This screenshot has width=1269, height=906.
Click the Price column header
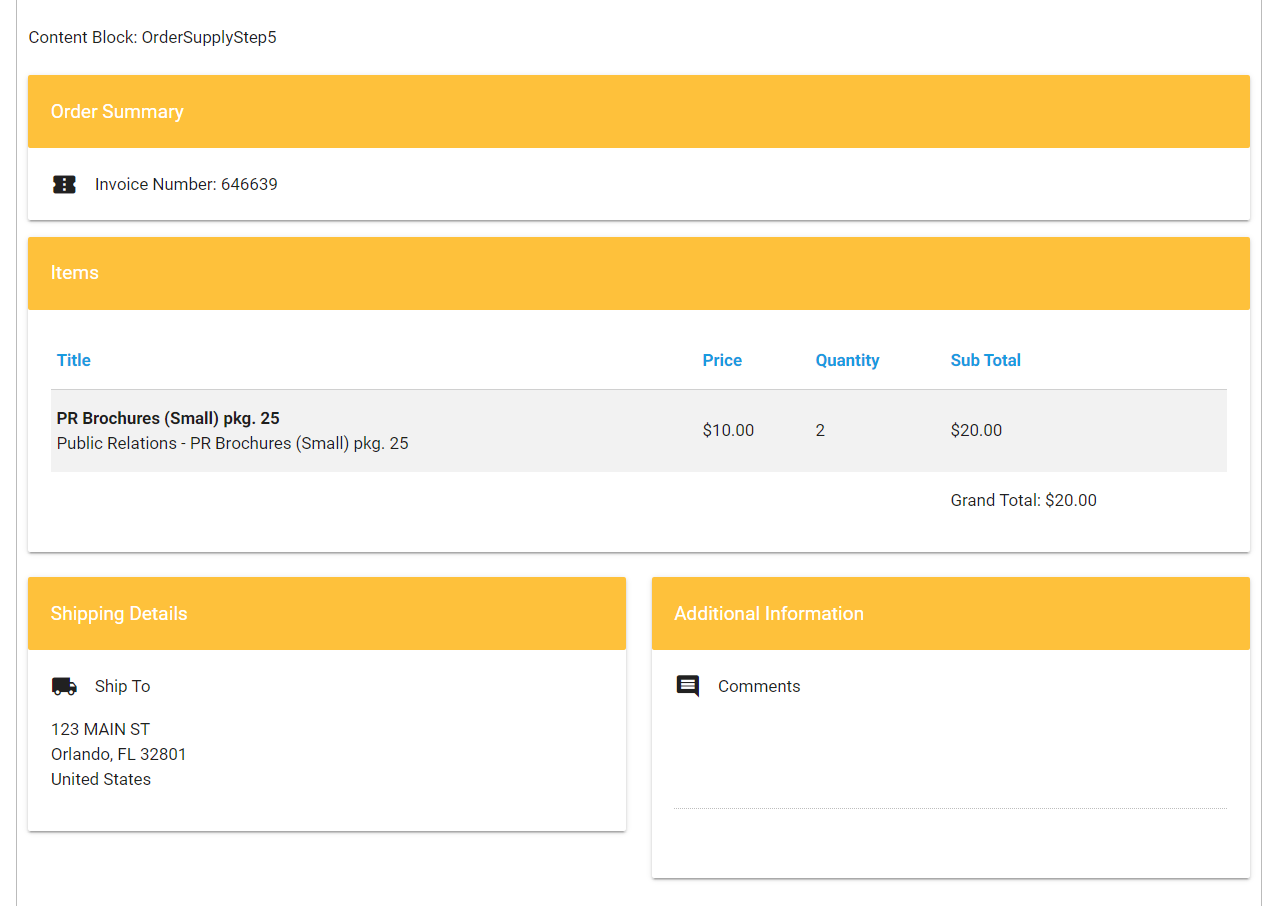coord(722,360)
